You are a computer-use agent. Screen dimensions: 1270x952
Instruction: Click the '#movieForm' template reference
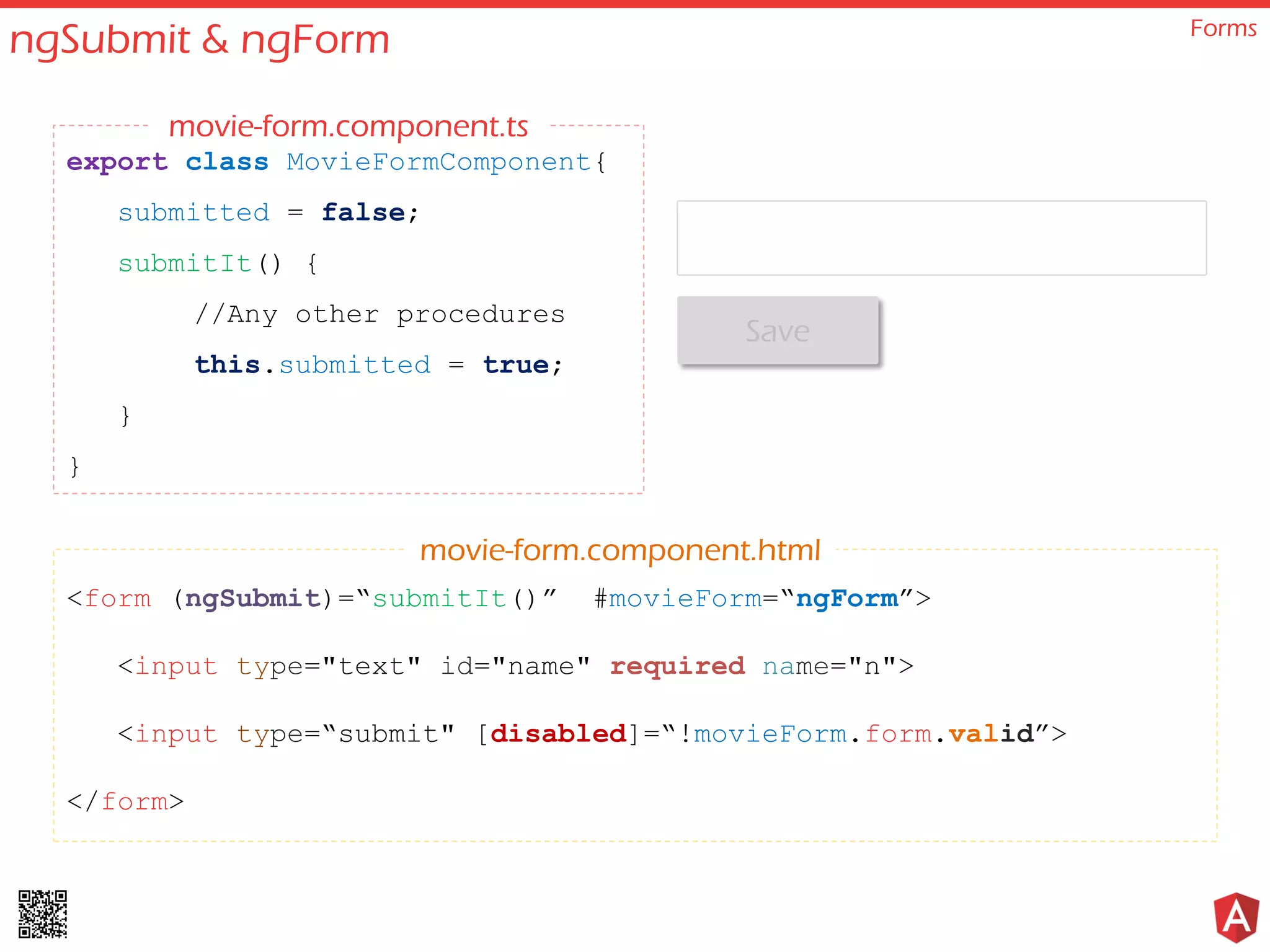[677, 599]
